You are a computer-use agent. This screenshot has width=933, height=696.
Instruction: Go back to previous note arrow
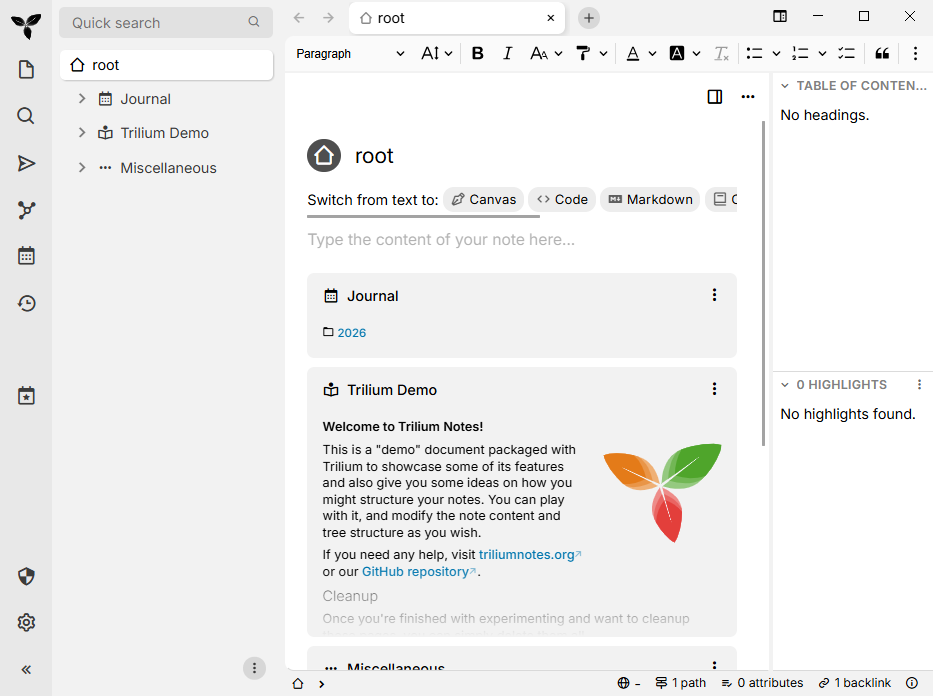tap(299, 18)
